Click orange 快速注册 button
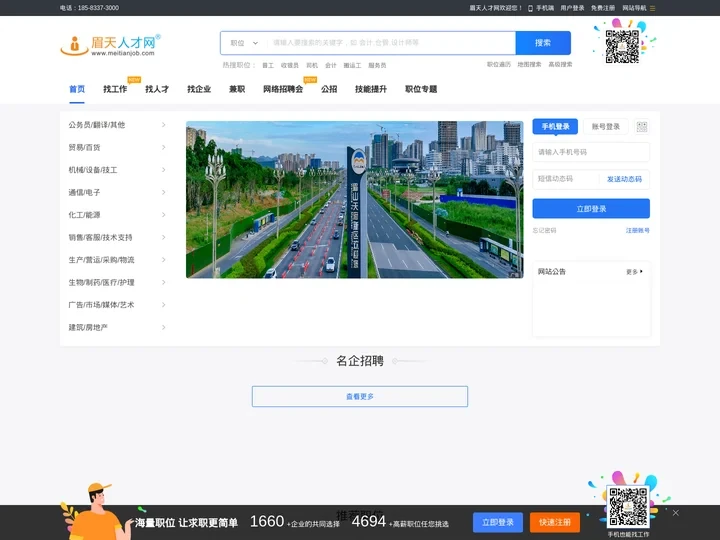 pos(555,522)
